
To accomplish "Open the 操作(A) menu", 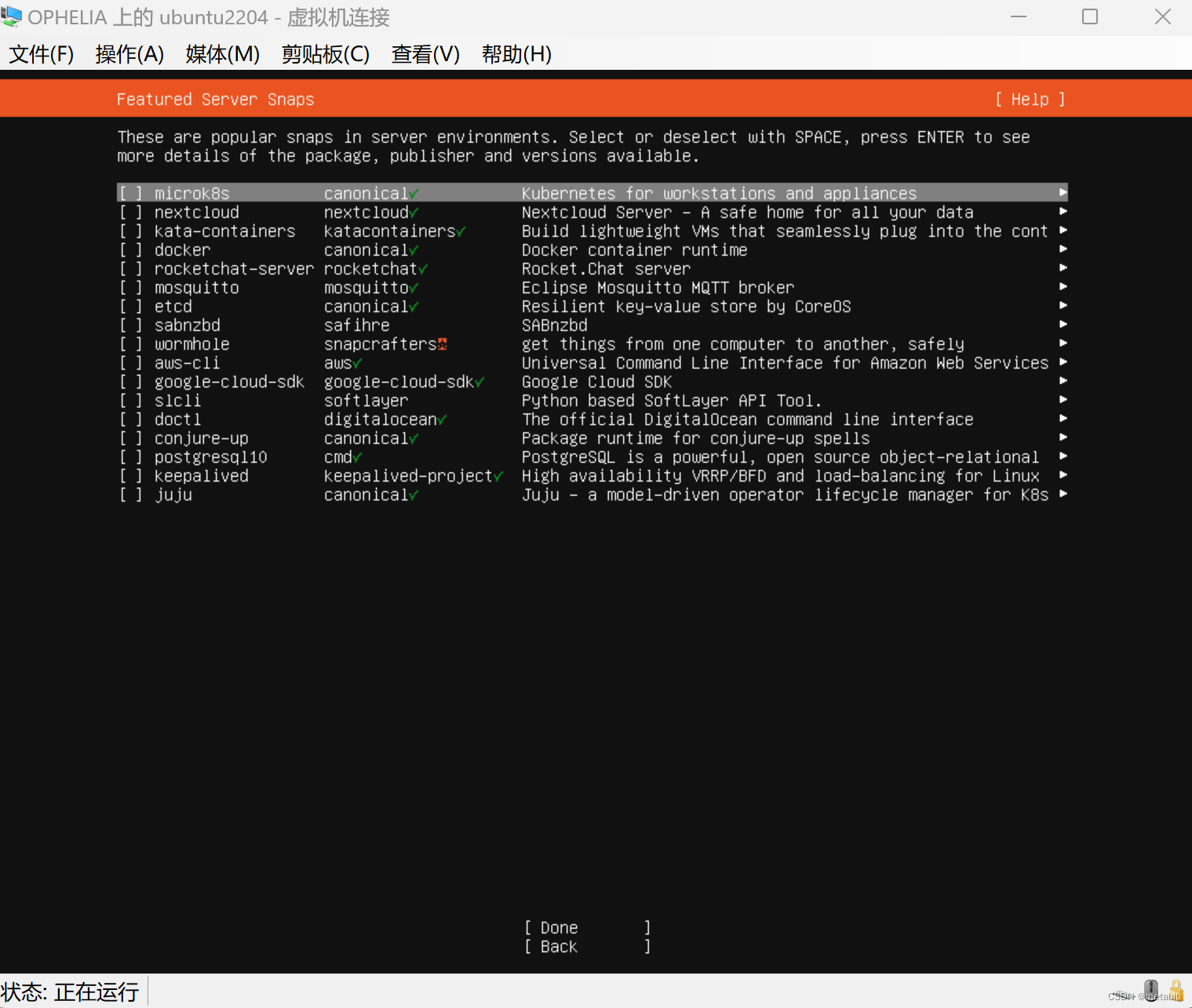I will [129, 54].
